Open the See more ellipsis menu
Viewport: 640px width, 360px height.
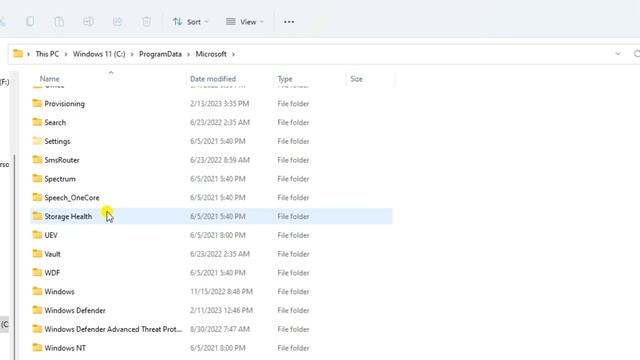coord(289,22)
